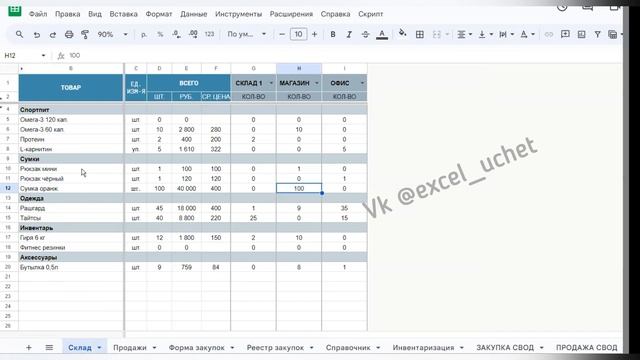The width and height of the screenshot is (640, 360).
Task: Open horizontal align options
Action: 464,35
